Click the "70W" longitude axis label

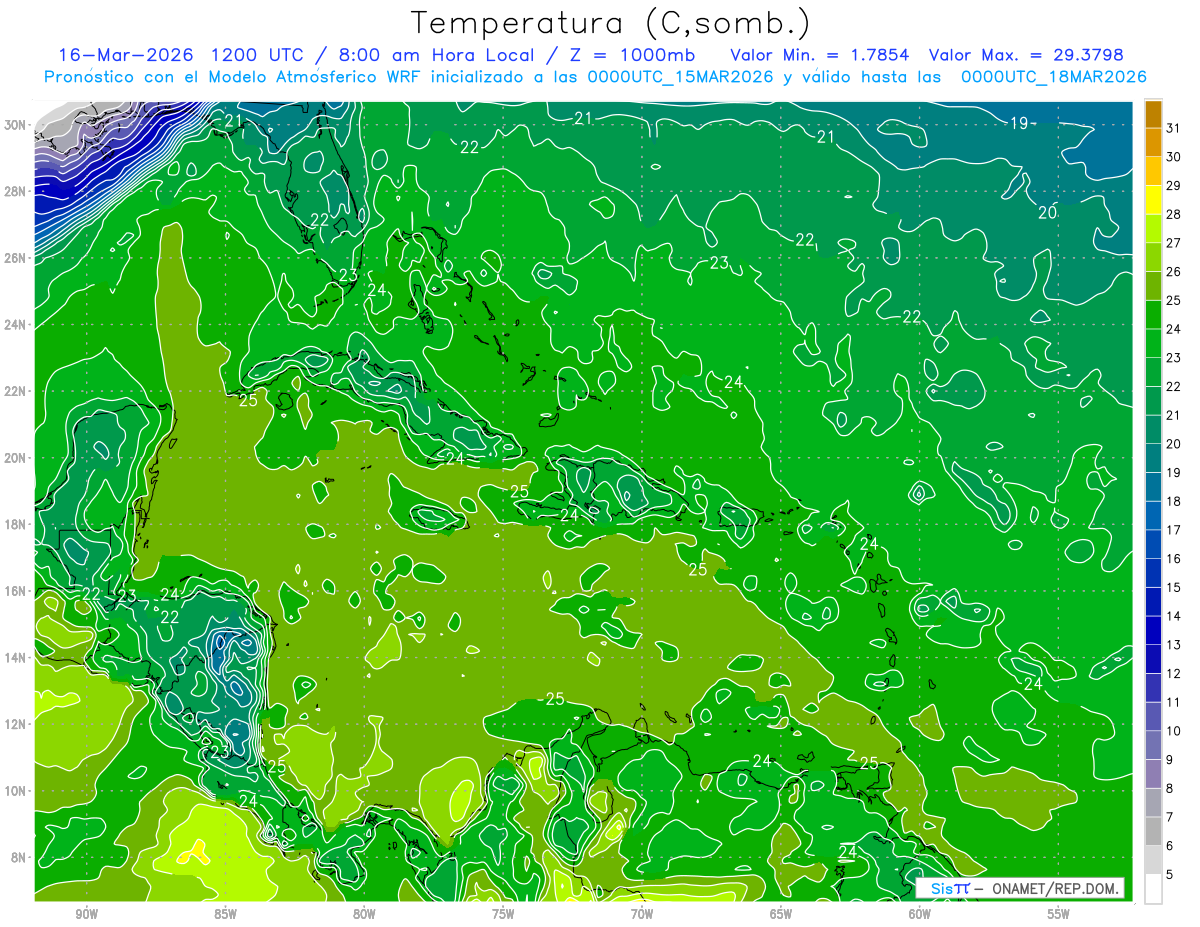[642, 914]
